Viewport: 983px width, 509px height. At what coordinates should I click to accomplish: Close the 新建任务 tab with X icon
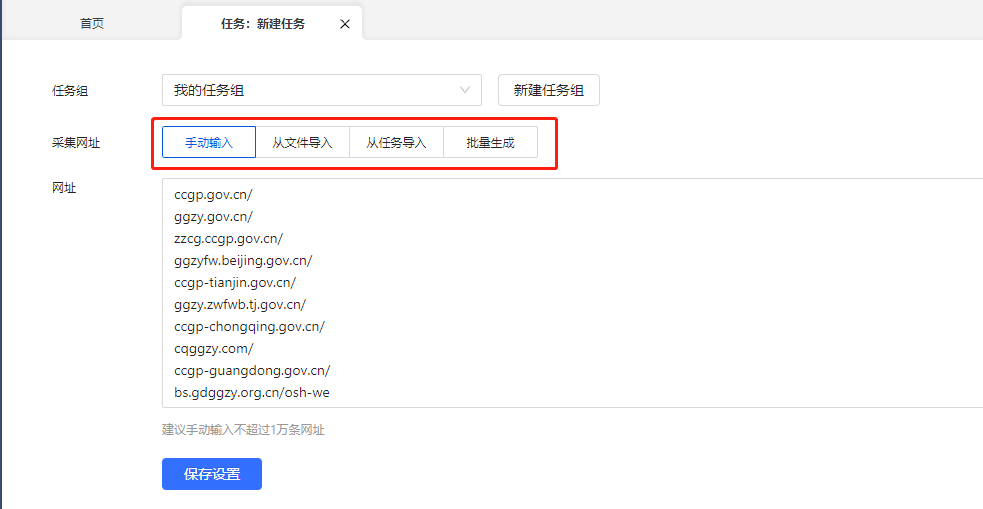click(x=345, y=24)
